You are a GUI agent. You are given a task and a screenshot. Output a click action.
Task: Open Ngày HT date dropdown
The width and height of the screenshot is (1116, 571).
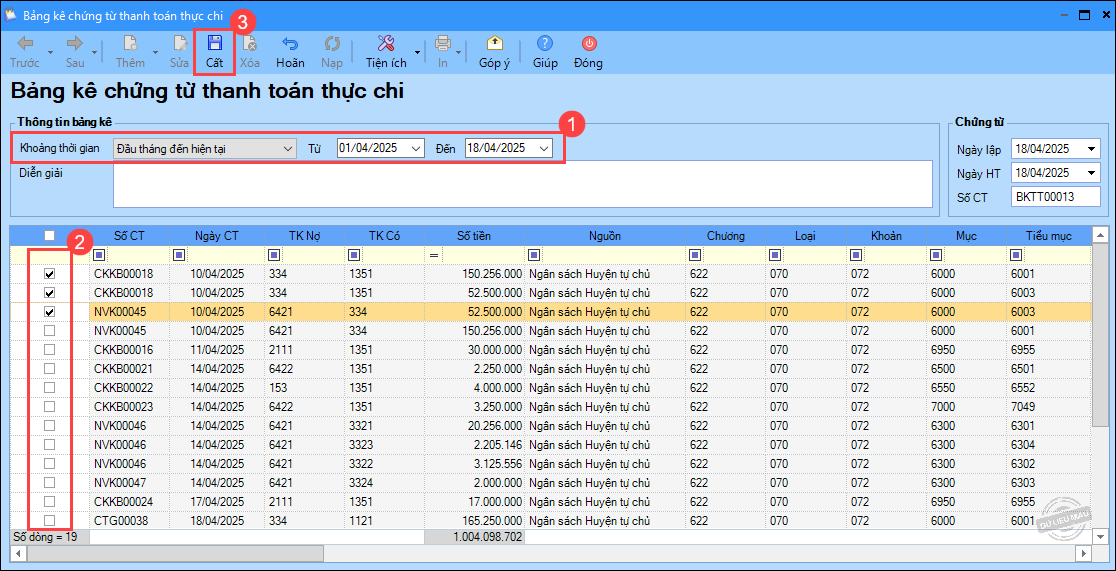pyautogui.click(x=1092, y=173)
